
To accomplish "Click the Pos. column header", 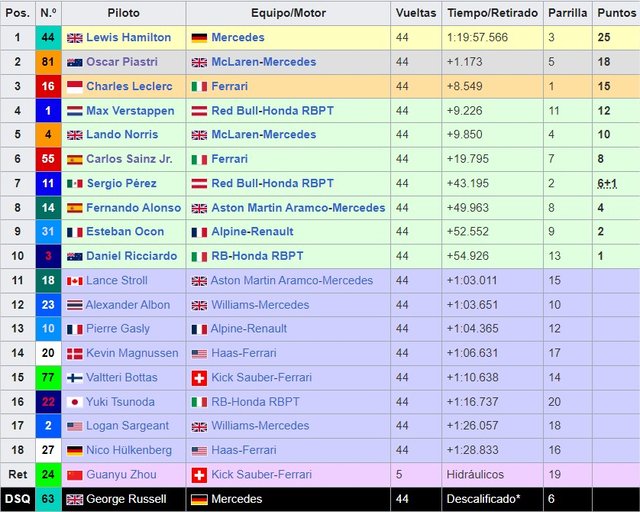I will tap(18, 13).
